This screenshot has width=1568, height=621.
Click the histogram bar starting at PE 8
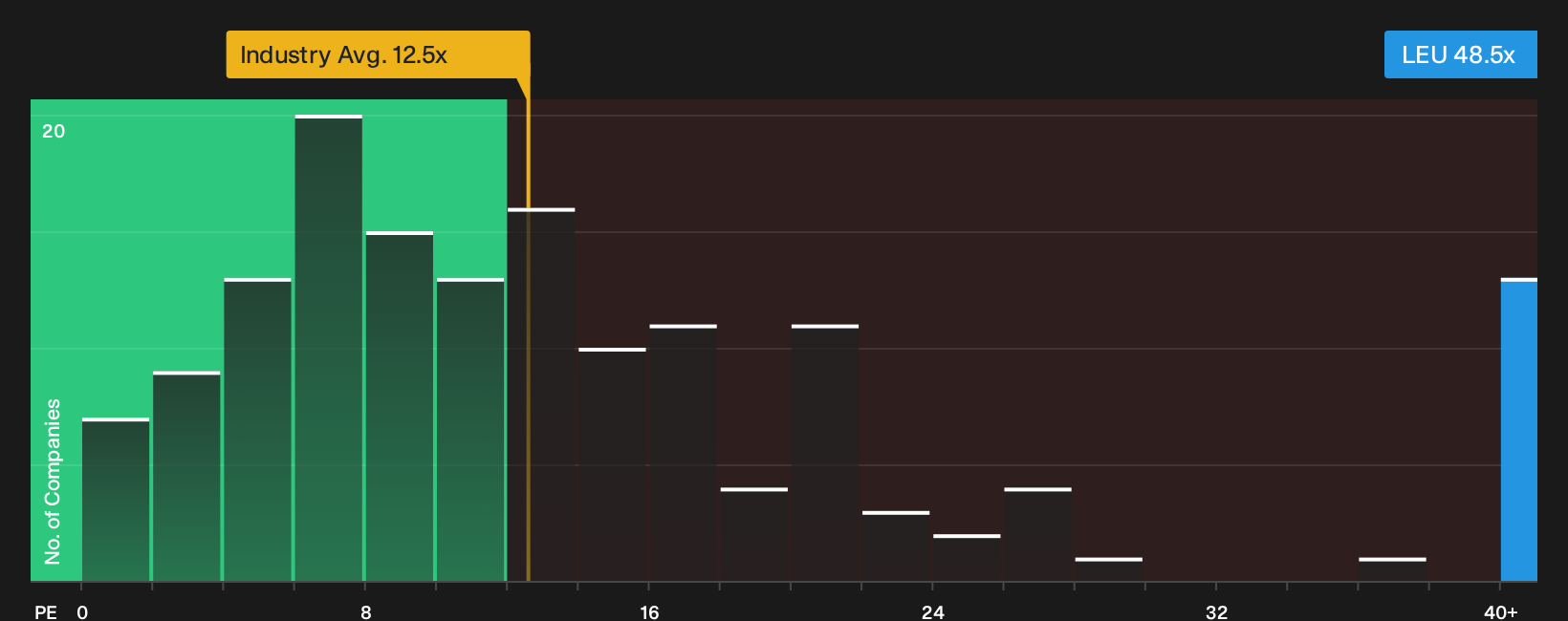point(400,406)
